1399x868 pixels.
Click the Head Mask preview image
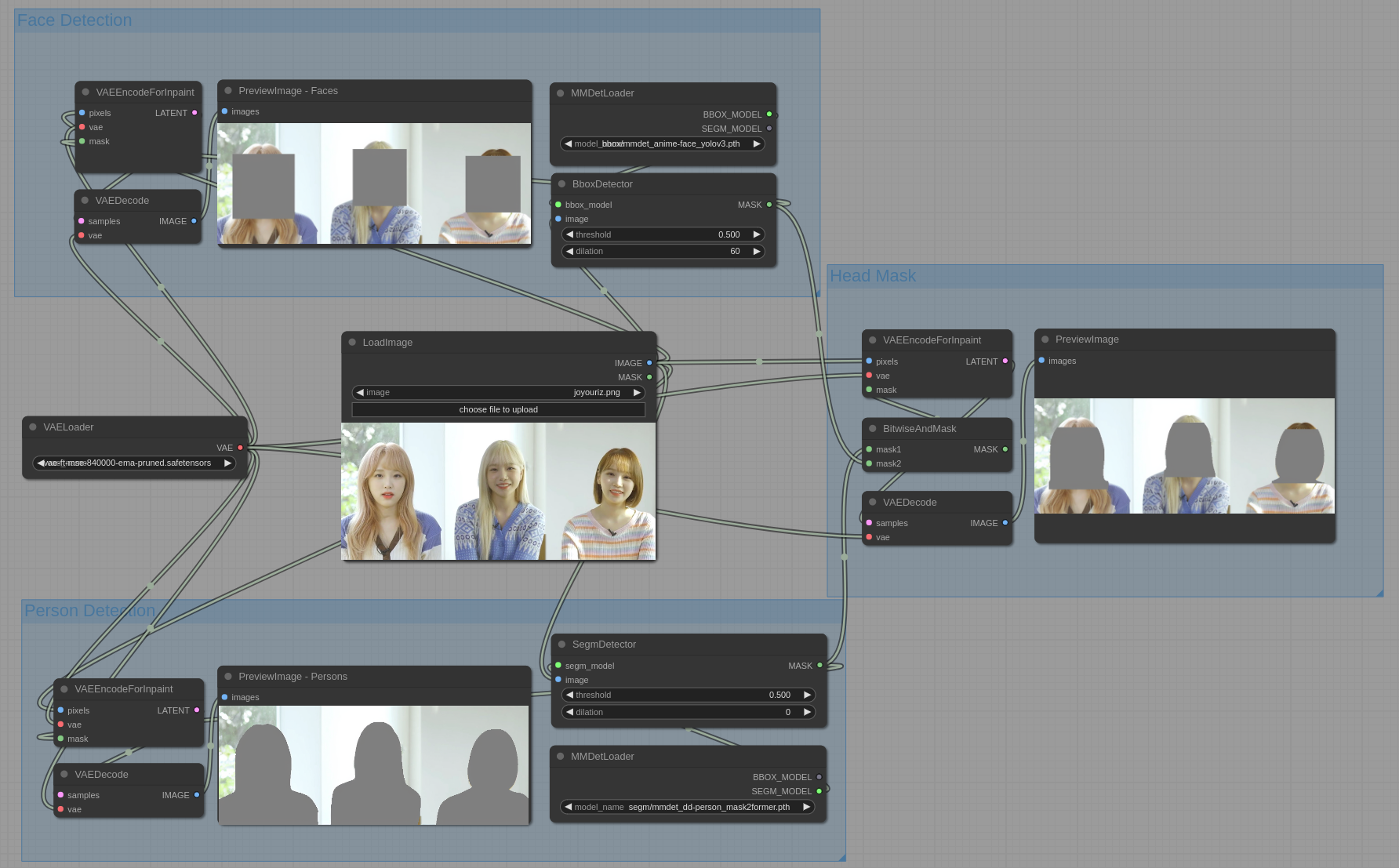[x=1185, y=456]
